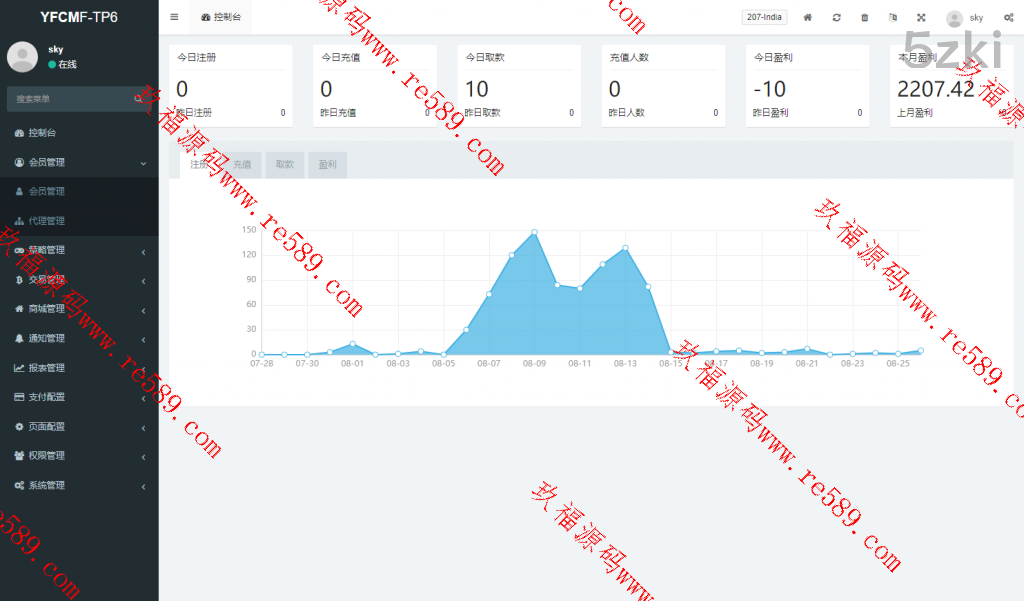1024x601 pixels.
Task: Click the trash icon to clear cache
Action: (864, 17)
